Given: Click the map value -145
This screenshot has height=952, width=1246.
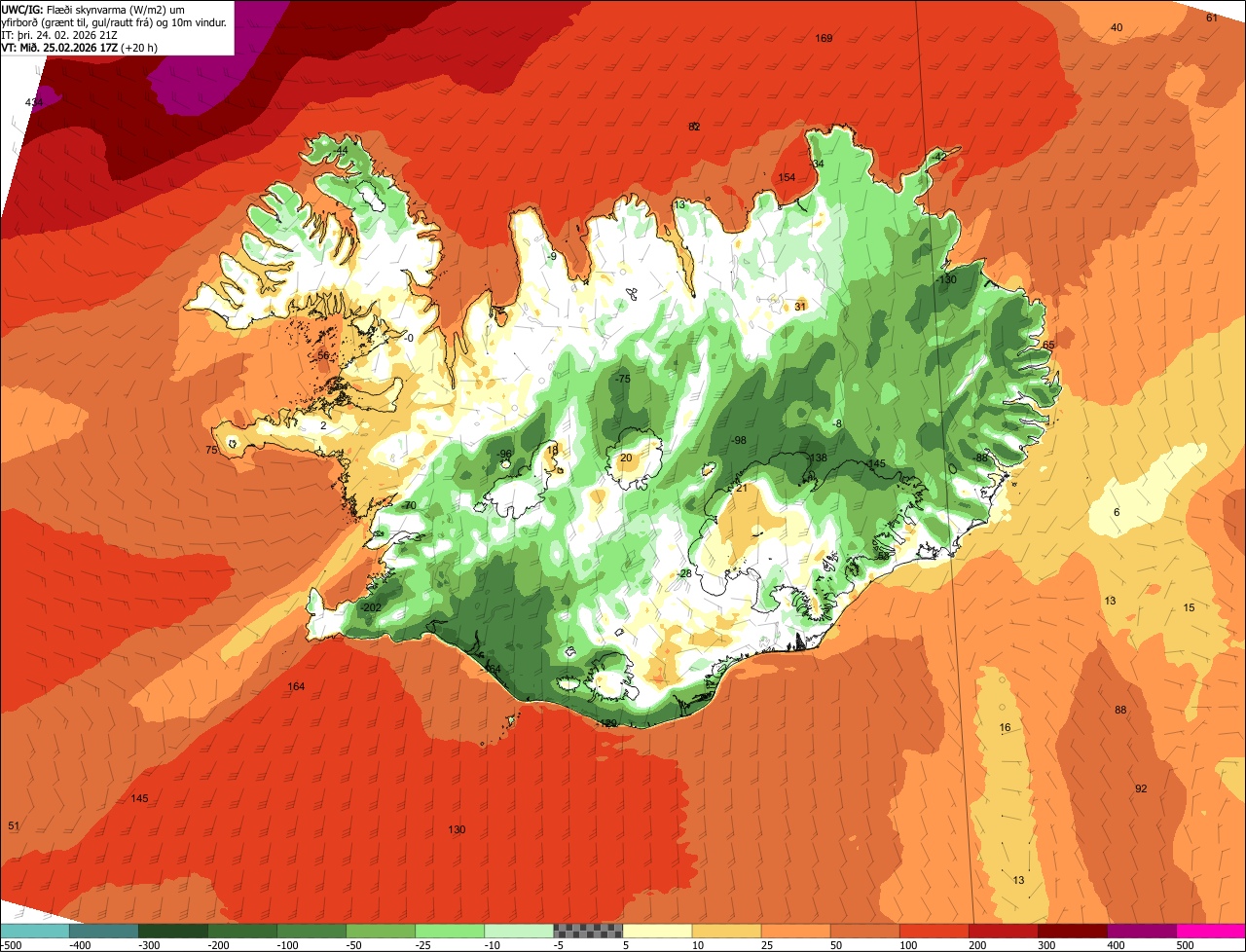Looking at the screenshot, I should 875,463.
